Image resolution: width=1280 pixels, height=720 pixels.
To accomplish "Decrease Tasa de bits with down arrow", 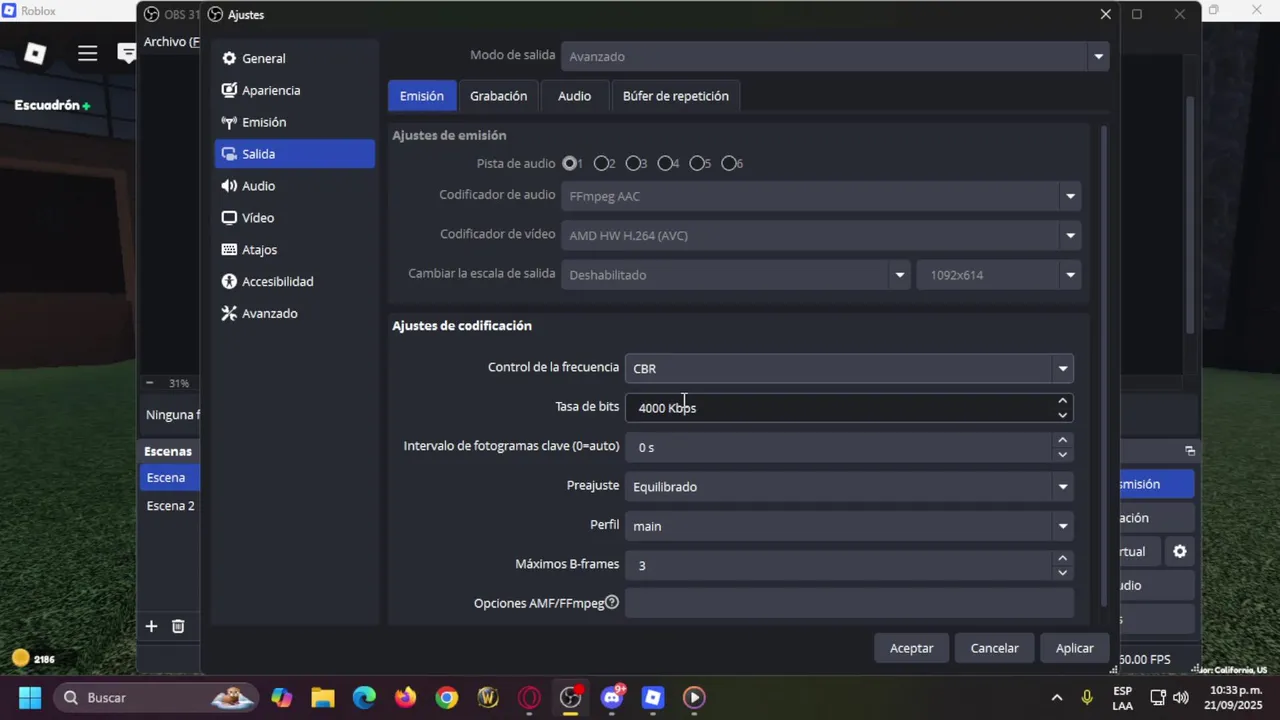I will tap(1062, 415).
